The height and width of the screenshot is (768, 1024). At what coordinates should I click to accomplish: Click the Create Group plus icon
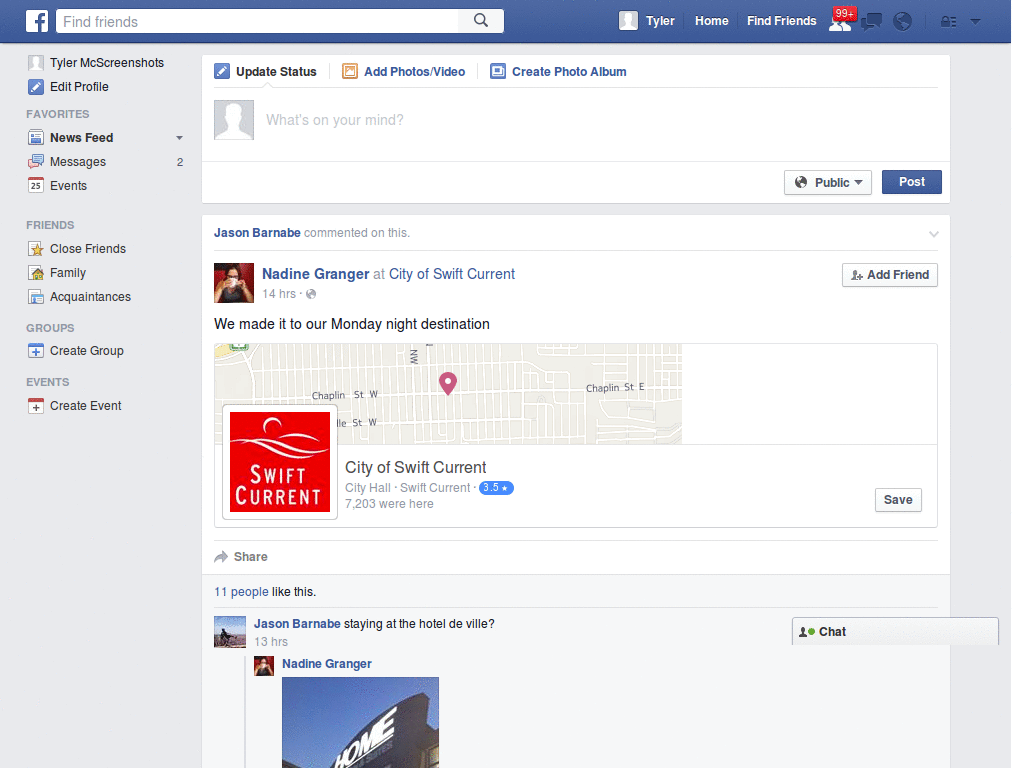36,351
